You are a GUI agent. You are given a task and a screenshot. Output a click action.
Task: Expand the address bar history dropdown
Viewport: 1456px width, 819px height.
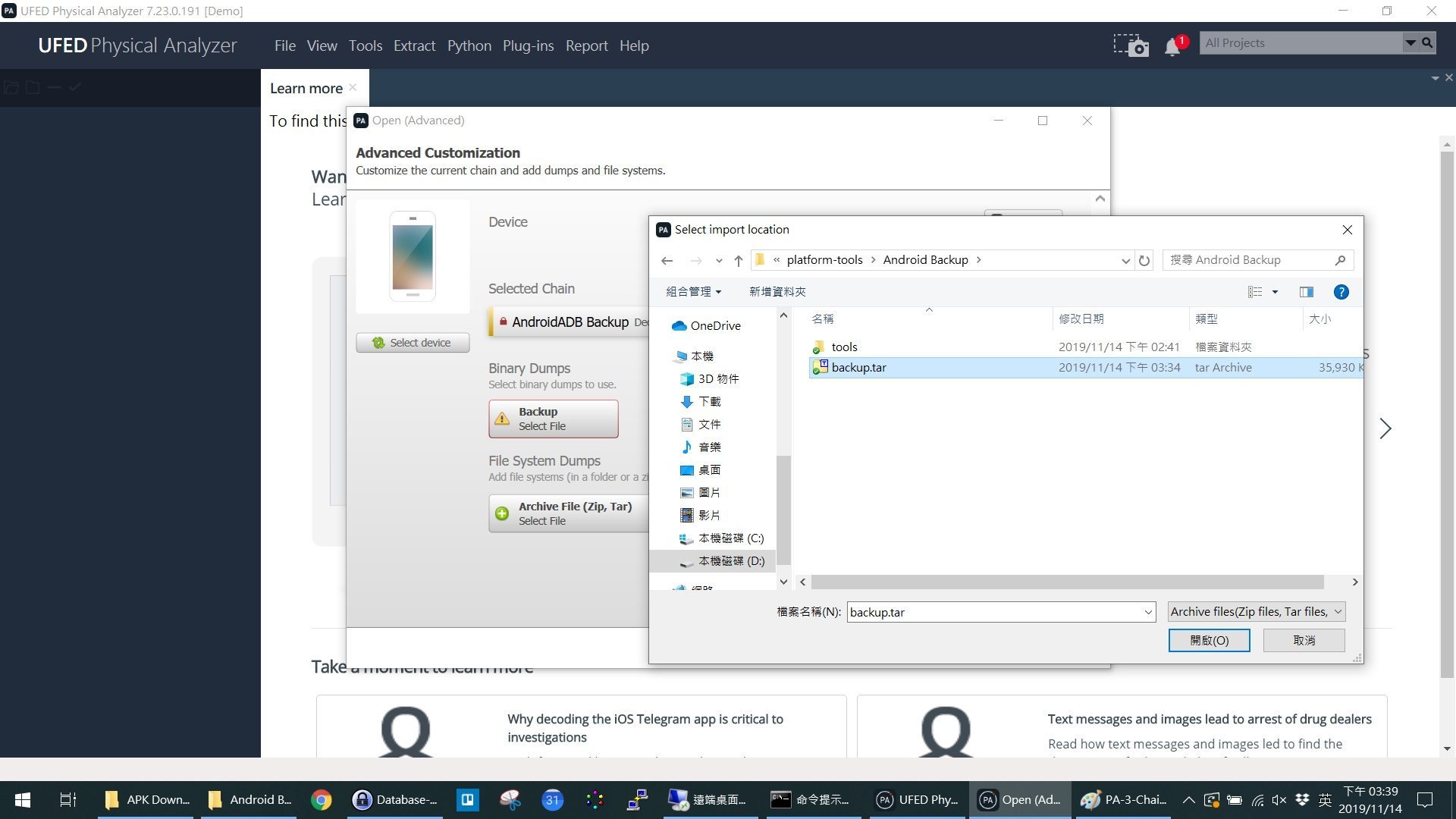1125,260
